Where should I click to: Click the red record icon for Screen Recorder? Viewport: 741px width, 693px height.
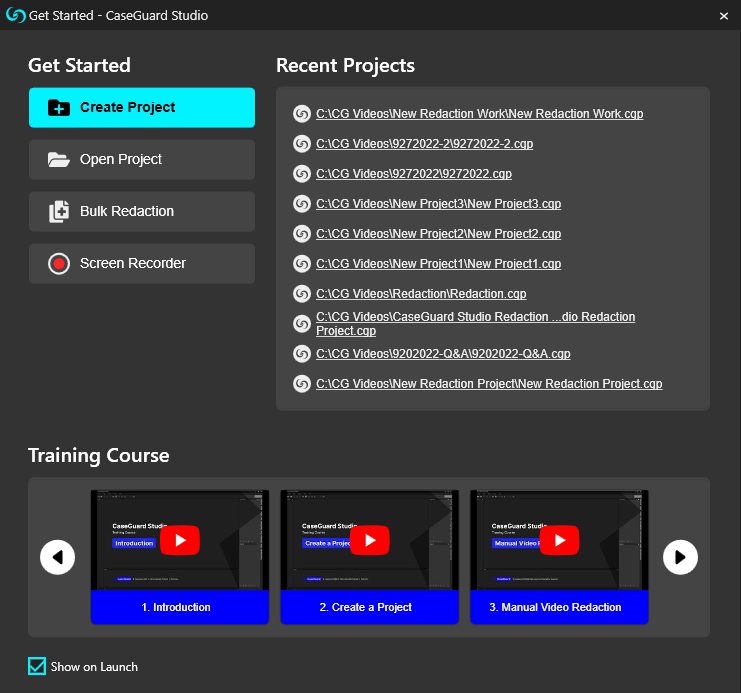[59, 264]
